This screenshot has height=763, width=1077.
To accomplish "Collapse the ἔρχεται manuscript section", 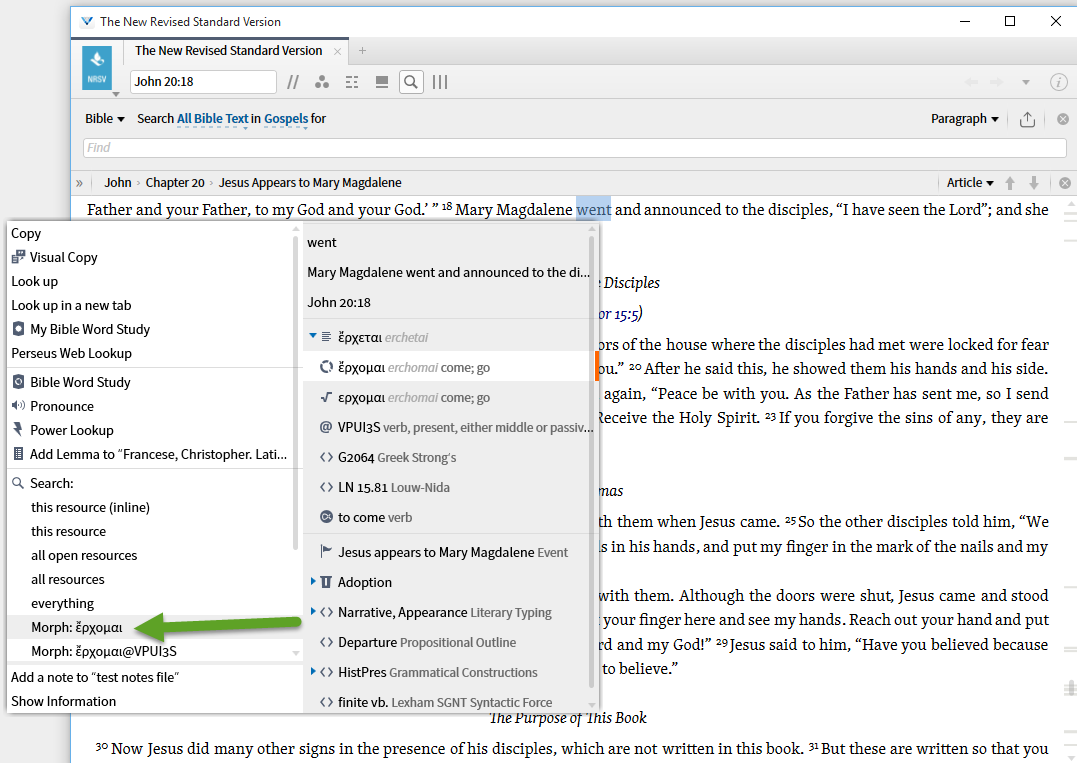I will click(313, 337).
